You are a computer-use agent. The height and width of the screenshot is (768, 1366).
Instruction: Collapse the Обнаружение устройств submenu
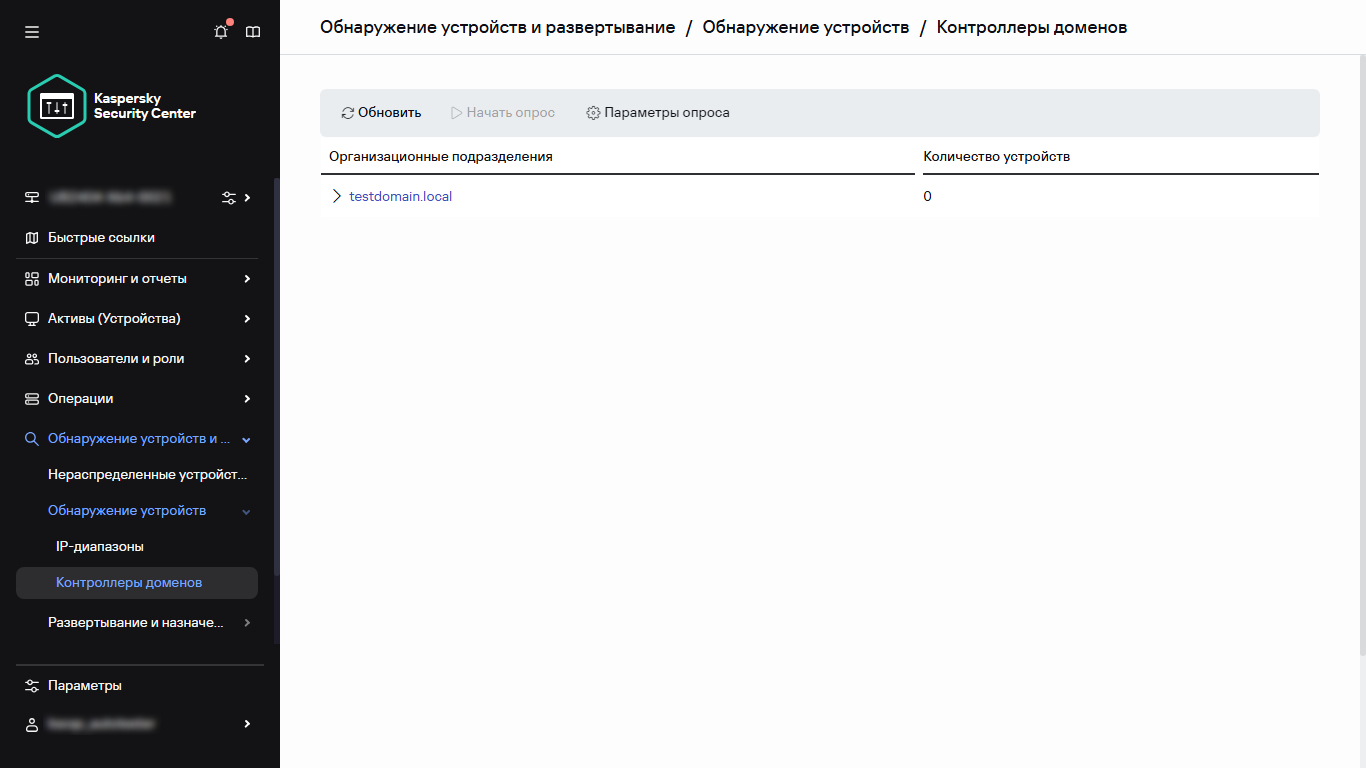click(x=245, y=510)
